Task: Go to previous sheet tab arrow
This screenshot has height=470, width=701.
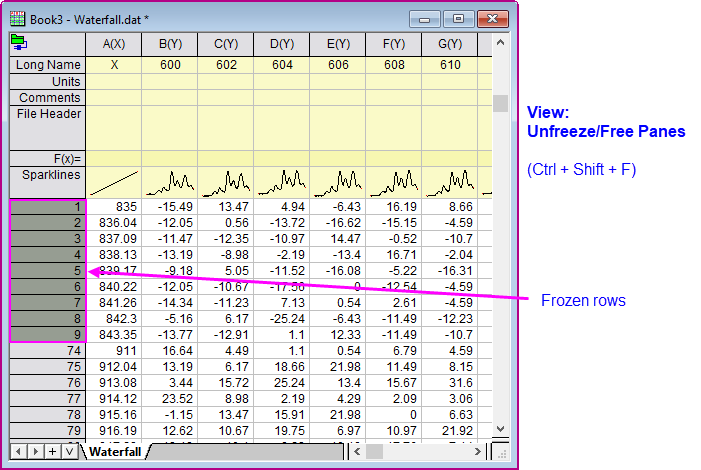Action: tap(18, 452)
